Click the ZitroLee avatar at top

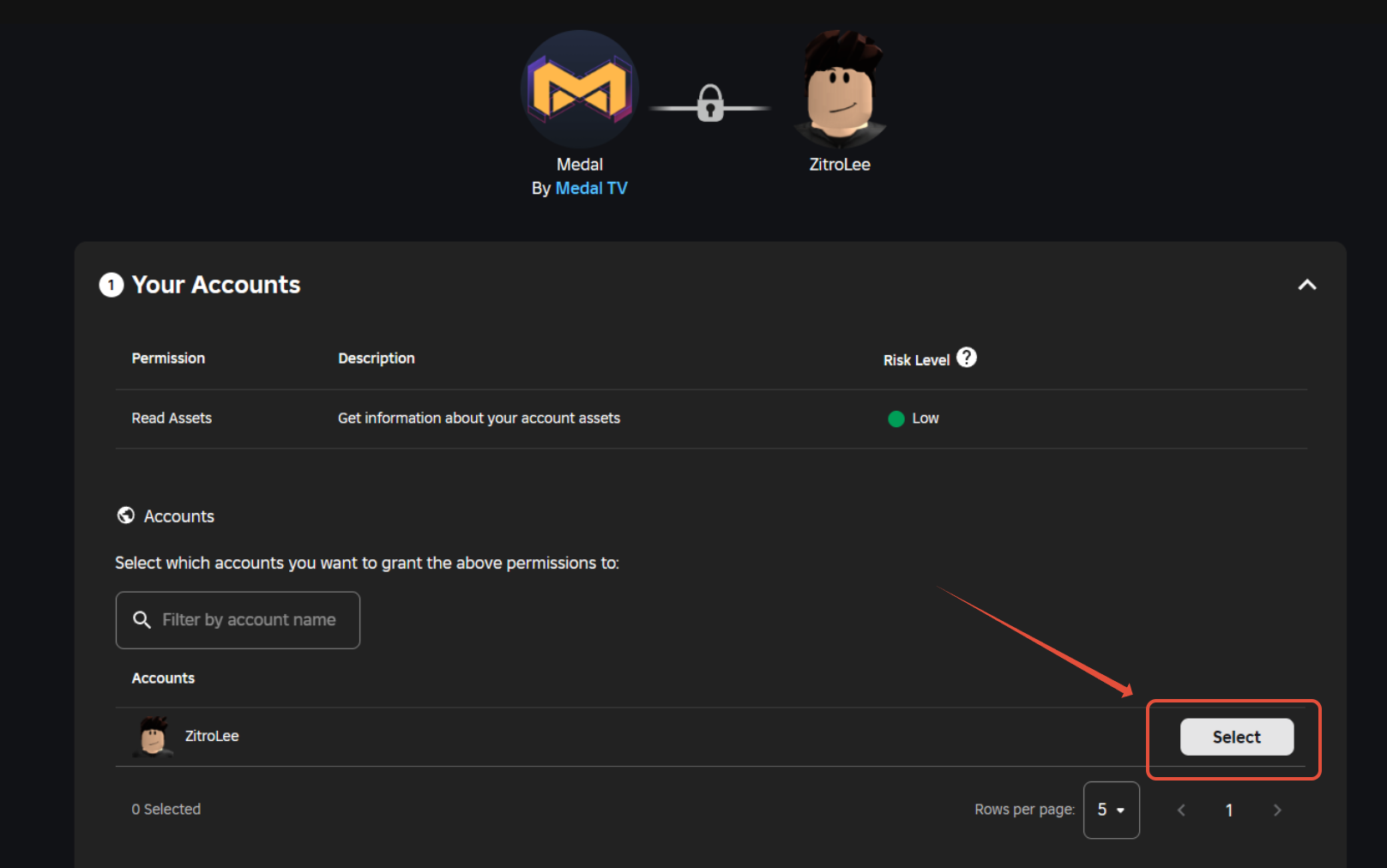[x=840, y=89]
